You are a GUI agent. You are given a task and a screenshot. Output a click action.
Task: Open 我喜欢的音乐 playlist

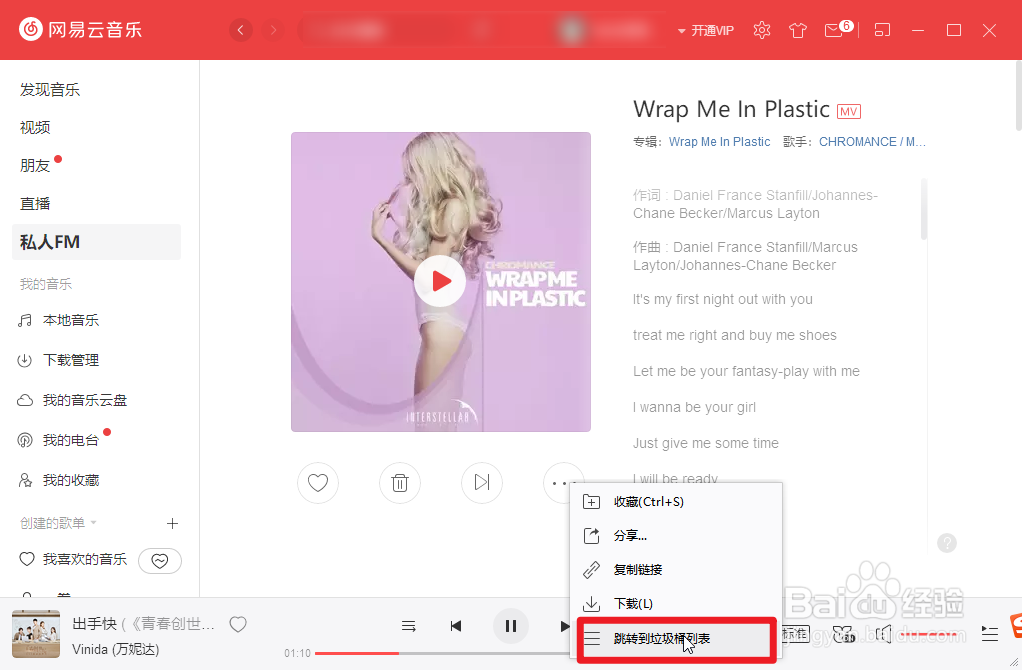(85, 559)
